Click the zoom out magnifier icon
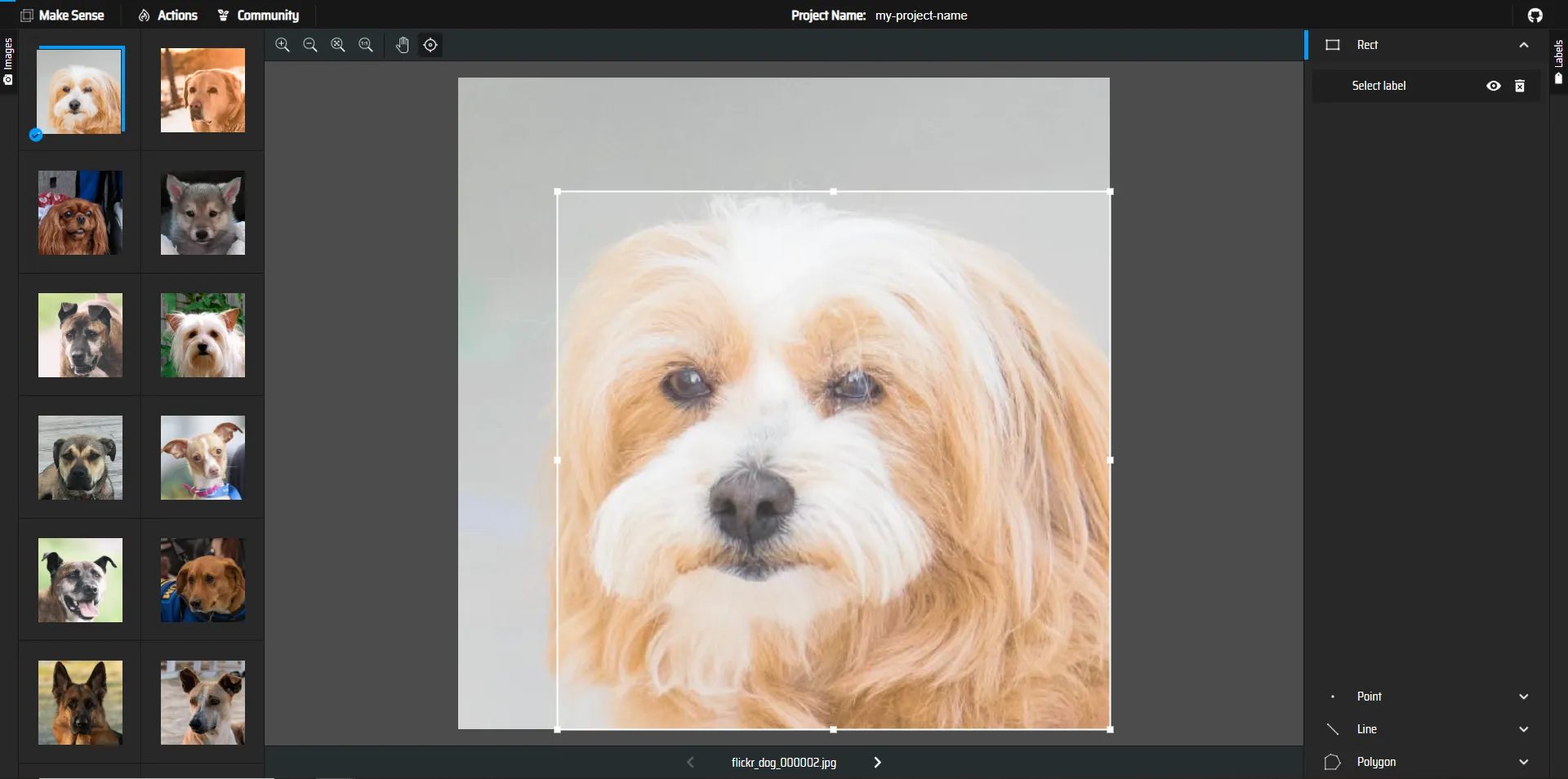The width and height of the screenshot is (1568, 779). [x=310, y=45]
